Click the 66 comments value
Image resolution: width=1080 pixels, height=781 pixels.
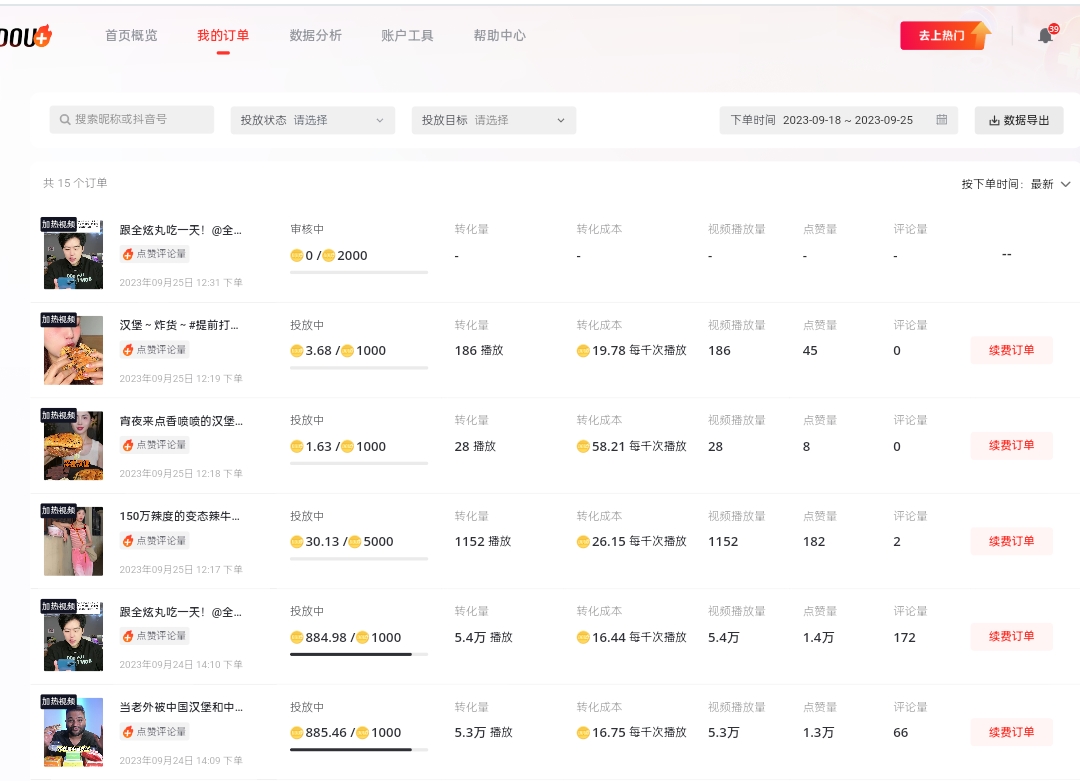pos(900,733)
